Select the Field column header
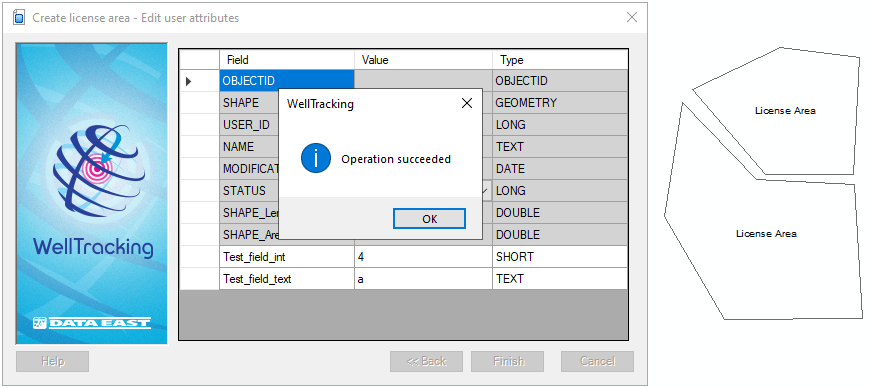Image resolution: width=869 pixels, height=388 pixels. click(287, 60)
